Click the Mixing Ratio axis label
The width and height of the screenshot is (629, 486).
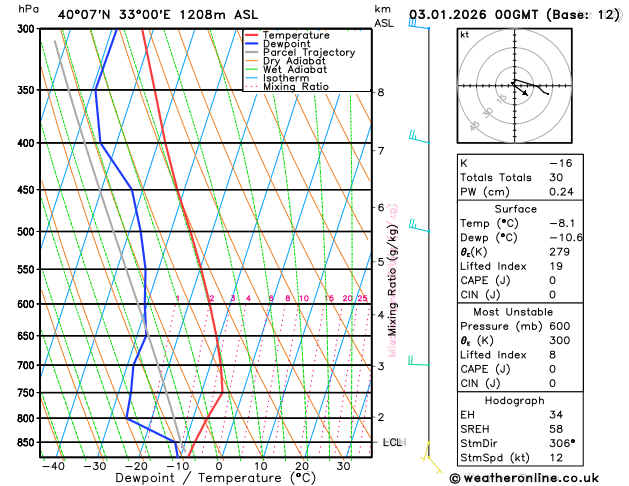tap(392, 281)
